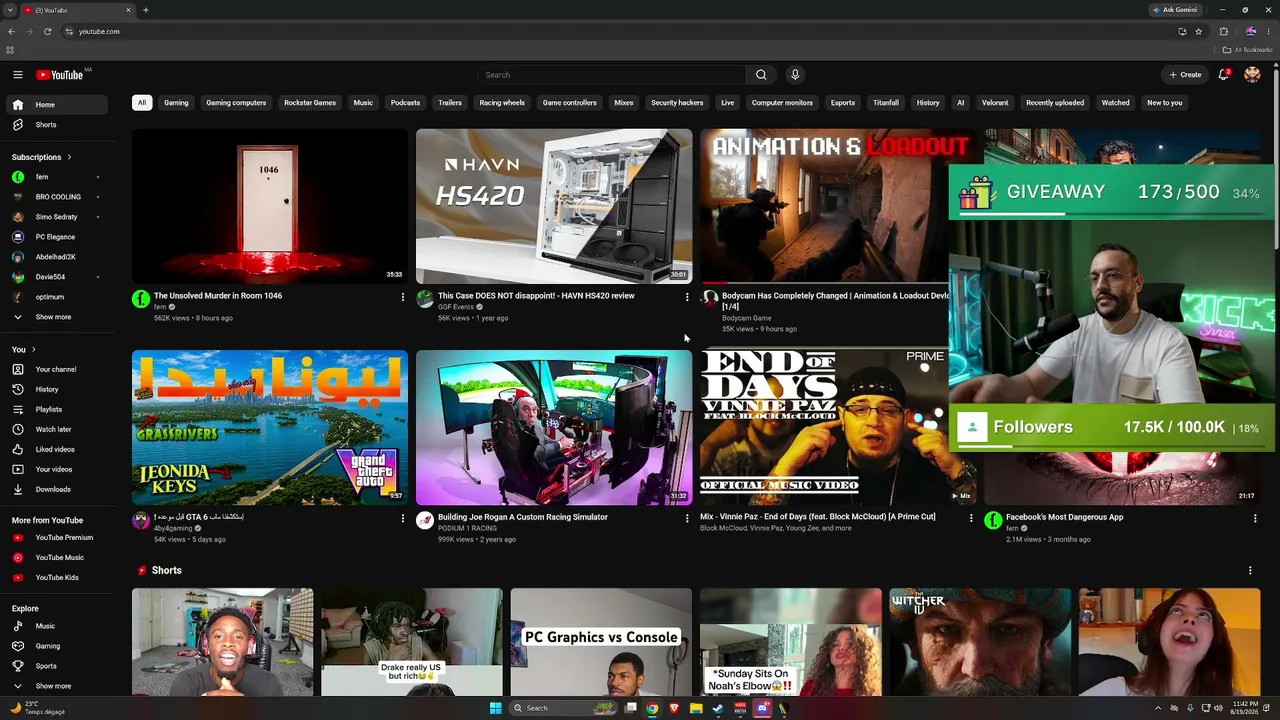
Task: Explore Sports in the sidebar
Action: coord(58,666)
